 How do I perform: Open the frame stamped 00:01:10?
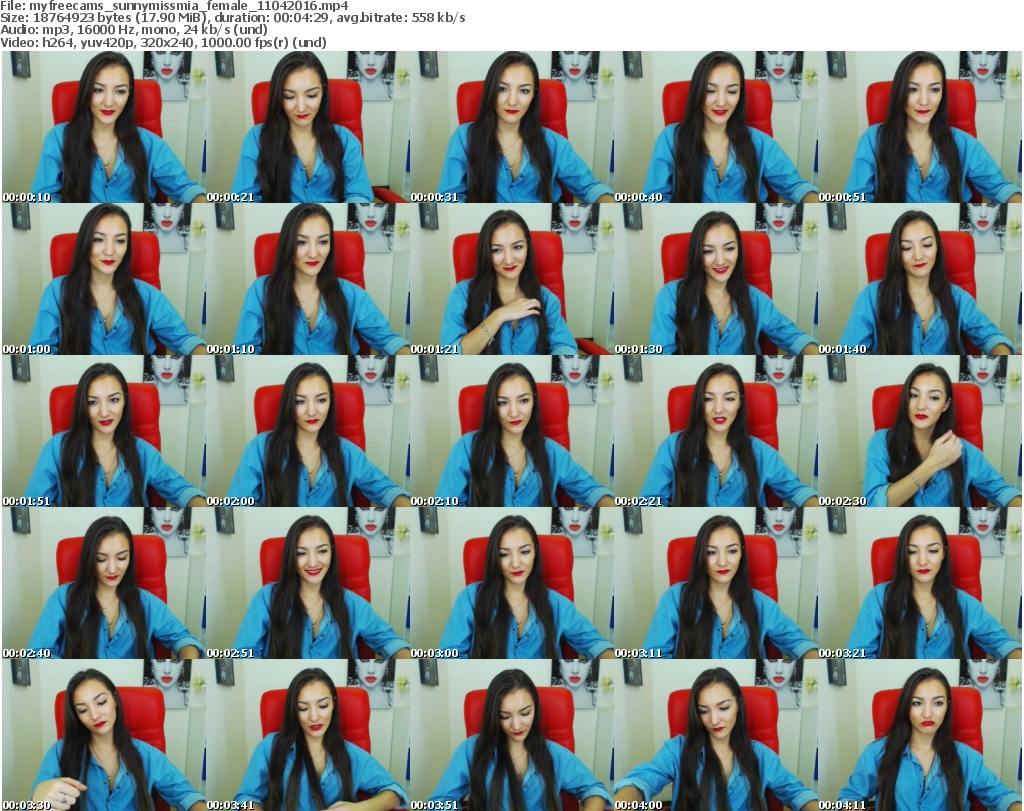(x=308, y=279)
